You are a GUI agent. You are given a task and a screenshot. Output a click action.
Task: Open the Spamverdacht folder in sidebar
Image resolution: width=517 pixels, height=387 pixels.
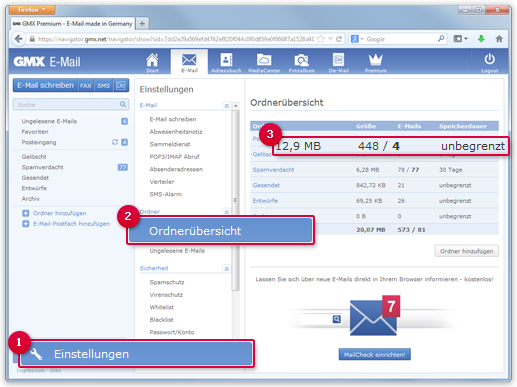42,167
